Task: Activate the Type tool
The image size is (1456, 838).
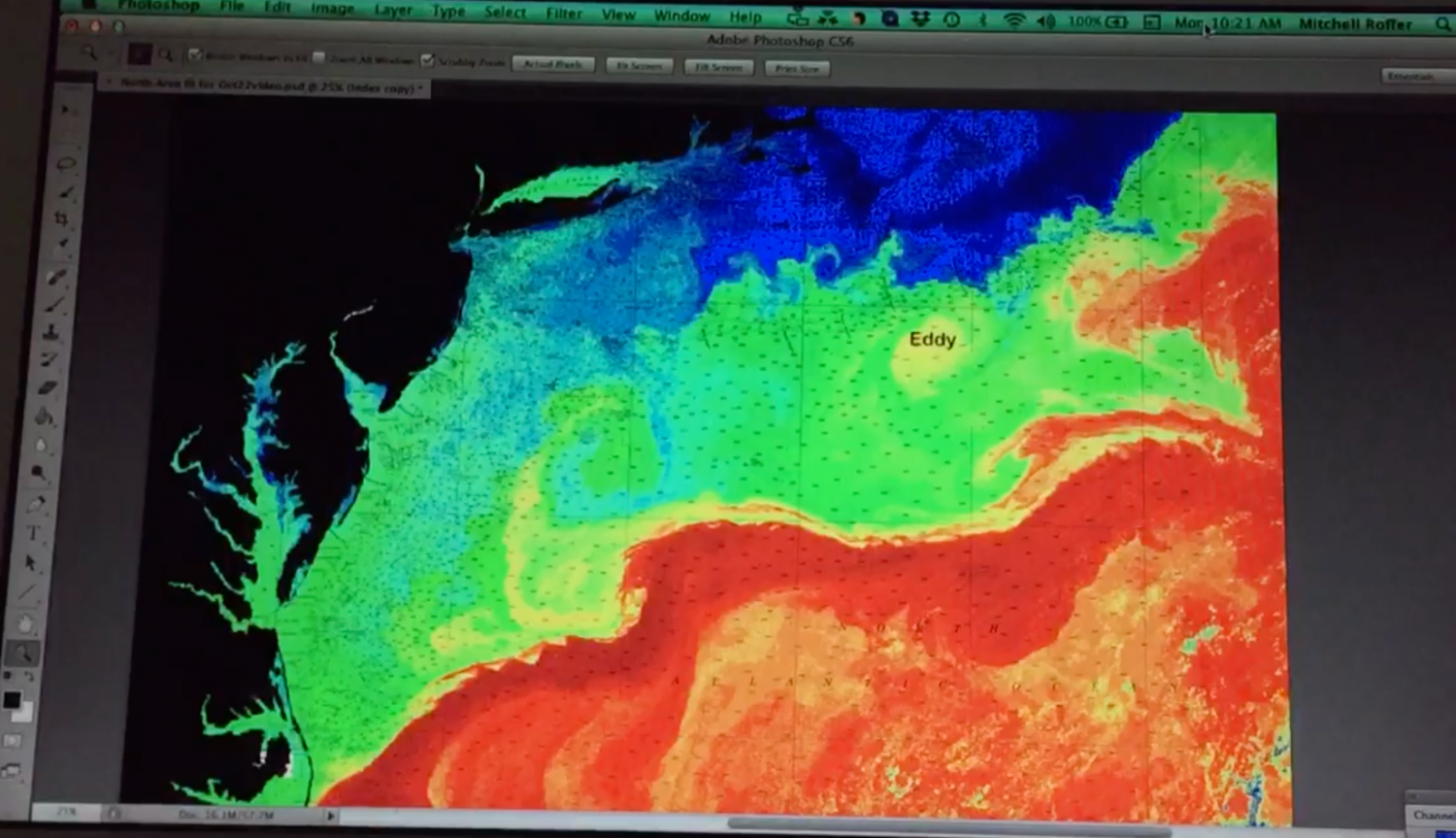Action: point(34,533)
